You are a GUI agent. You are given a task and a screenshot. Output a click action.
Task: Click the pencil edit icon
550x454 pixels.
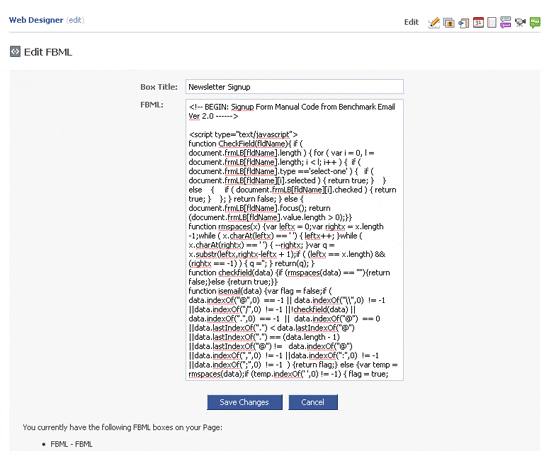tap(434, 23)
